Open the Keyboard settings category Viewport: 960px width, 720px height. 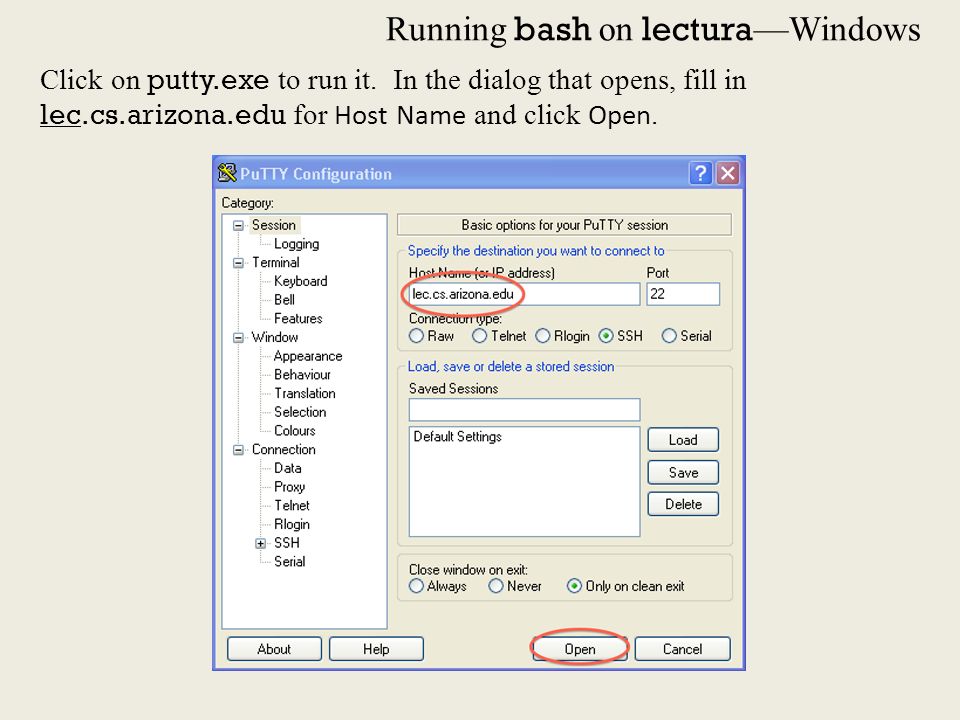[x=301, y=281]
